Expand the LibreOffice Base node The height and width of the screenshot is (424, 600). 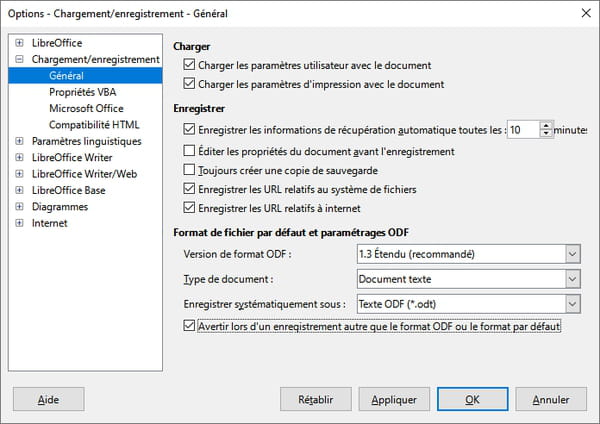[x=19, y=190]
